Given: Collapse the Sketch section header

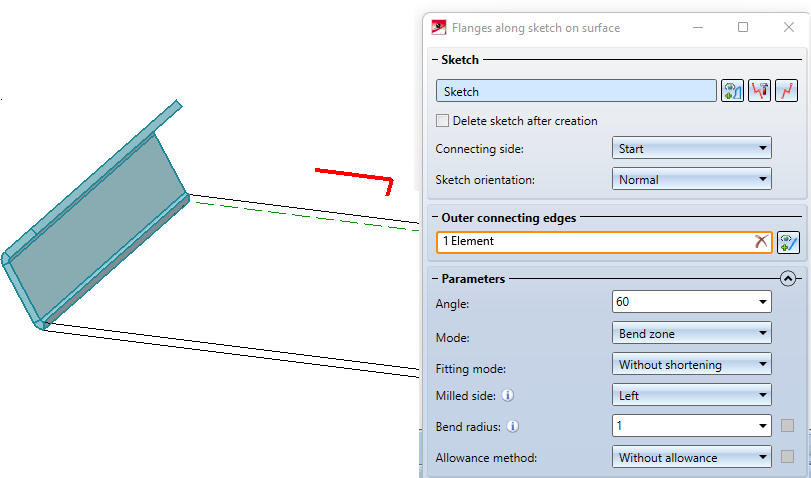Looking at the screenshot, I should point(435,60).
